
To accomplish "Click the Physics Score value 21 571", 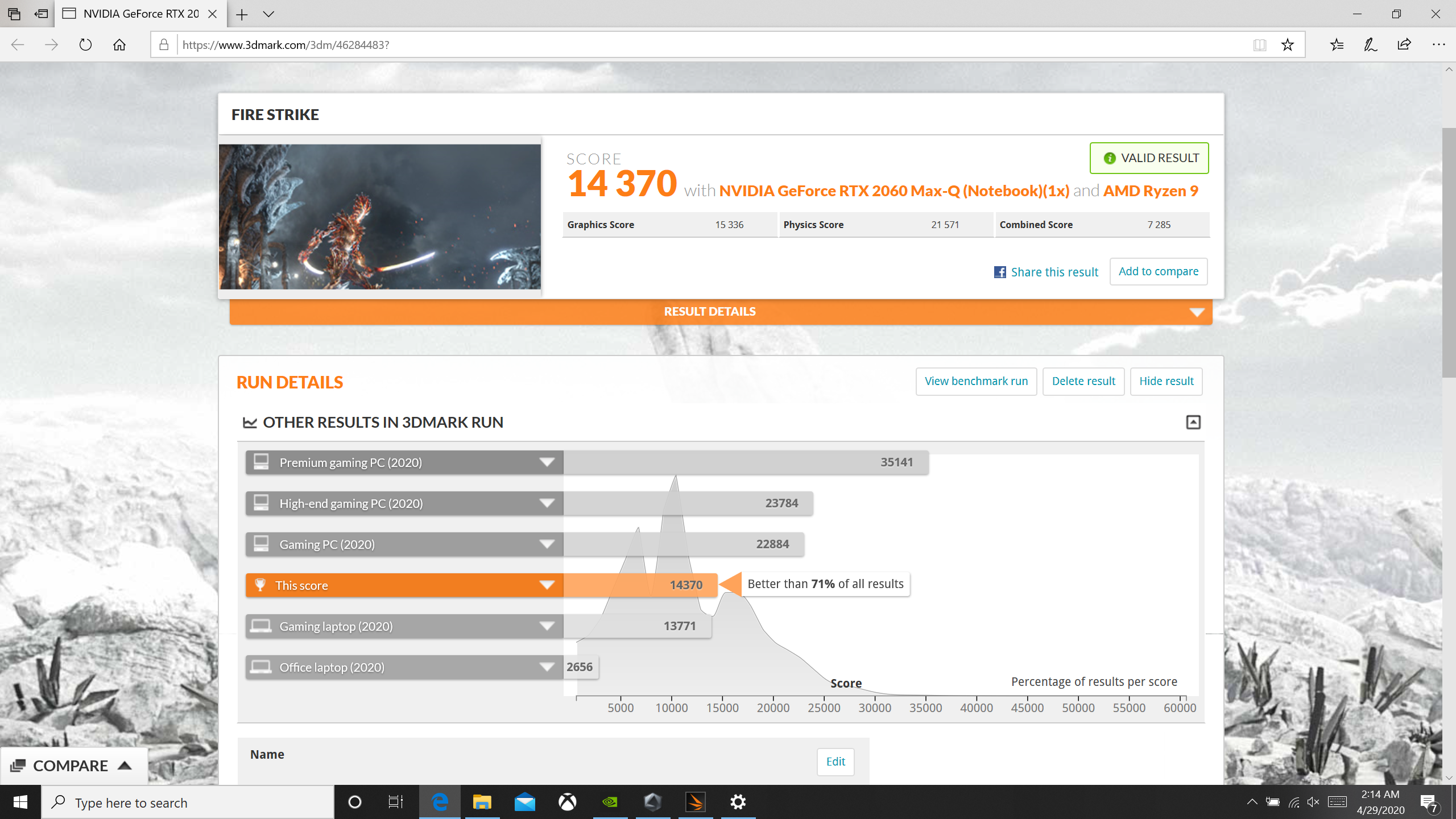I will click(x=945, y=225).
